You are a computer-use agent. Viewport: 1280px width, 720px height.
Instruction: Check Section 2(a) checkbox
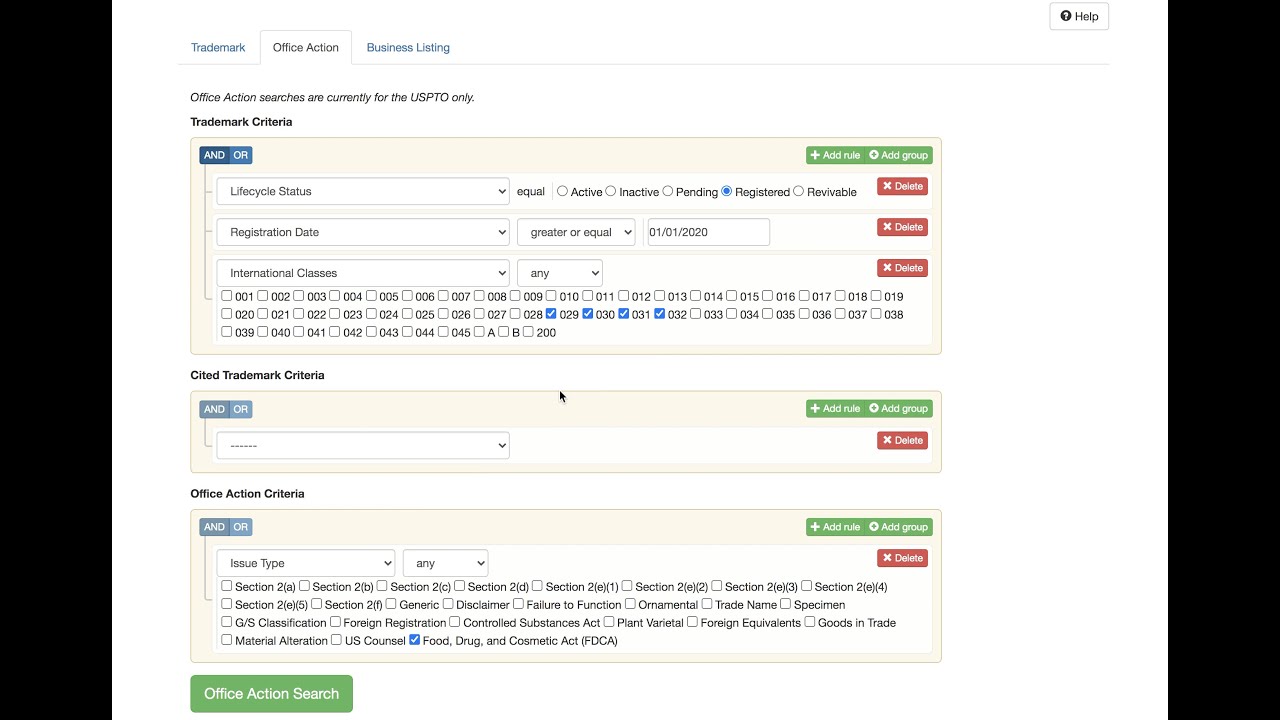click(227, 586)
